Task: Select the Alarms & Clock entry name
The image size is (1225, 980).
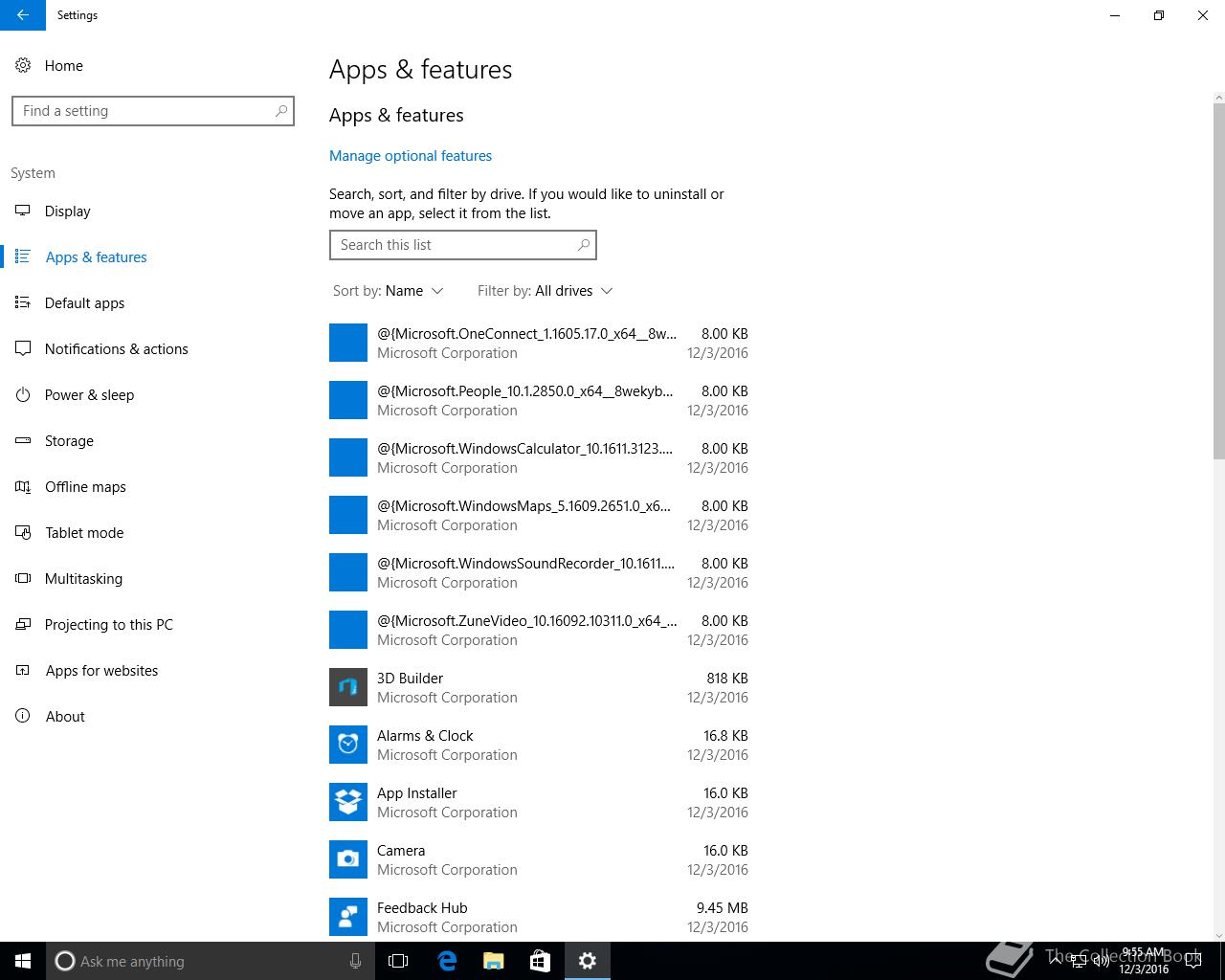Action: 425,736
